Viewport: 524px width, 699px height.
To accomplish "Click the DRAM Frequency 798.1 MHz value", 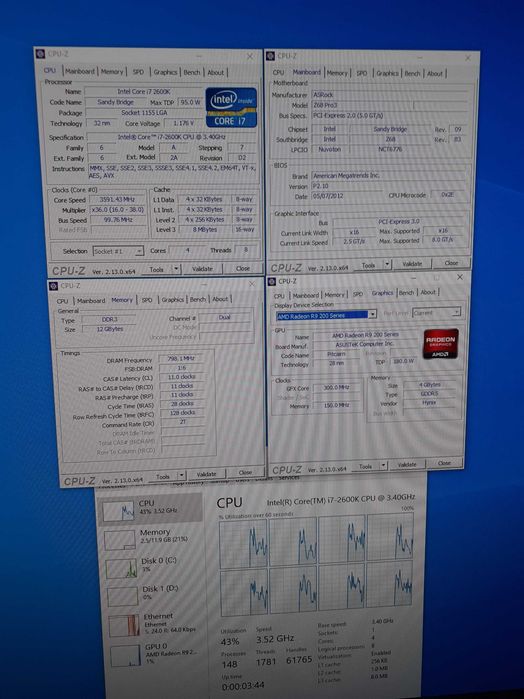I will 181,358.
